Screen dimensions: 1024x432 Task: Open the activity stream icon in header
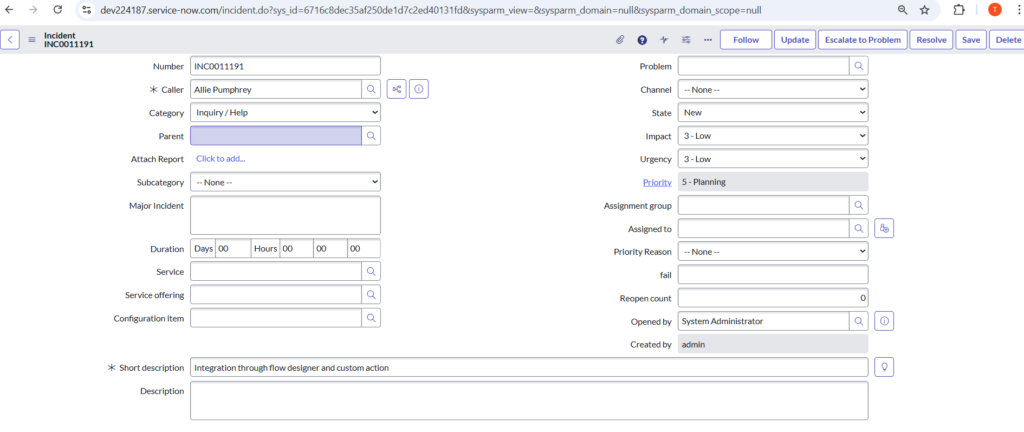[x=664, y=40]
